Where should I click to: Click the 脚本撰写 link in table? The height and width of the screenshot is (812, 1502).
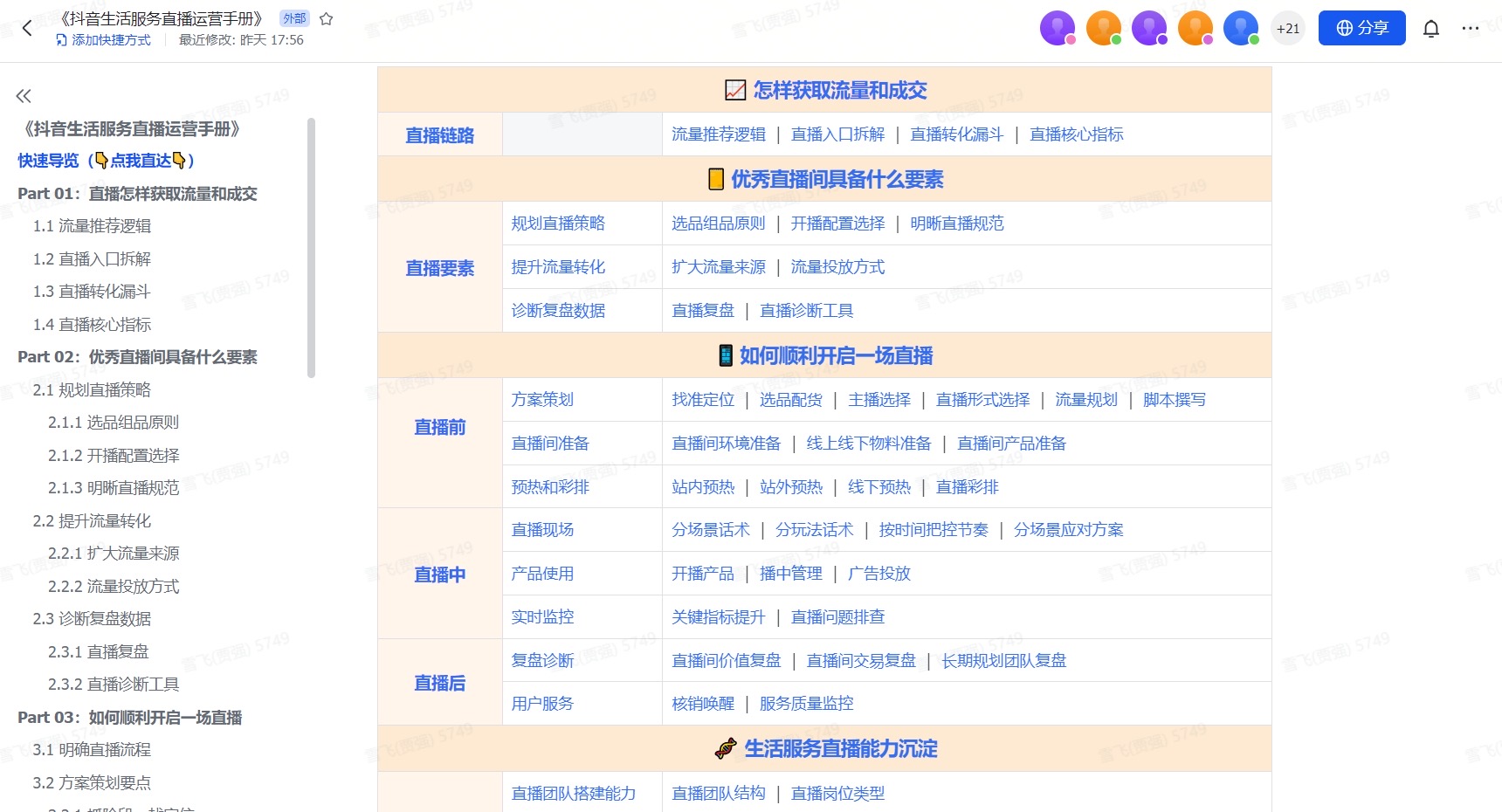click(1174, 400)
